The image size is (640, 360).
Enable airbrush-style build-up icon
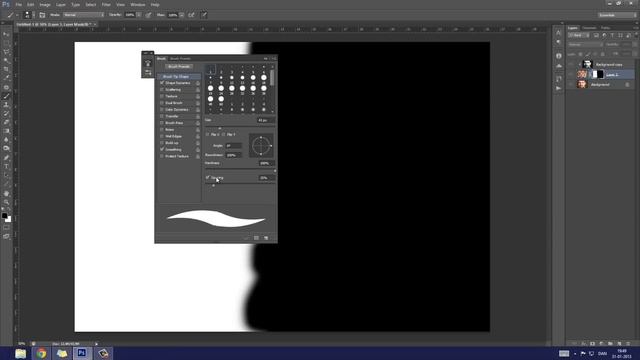click(x=191, y=15)
